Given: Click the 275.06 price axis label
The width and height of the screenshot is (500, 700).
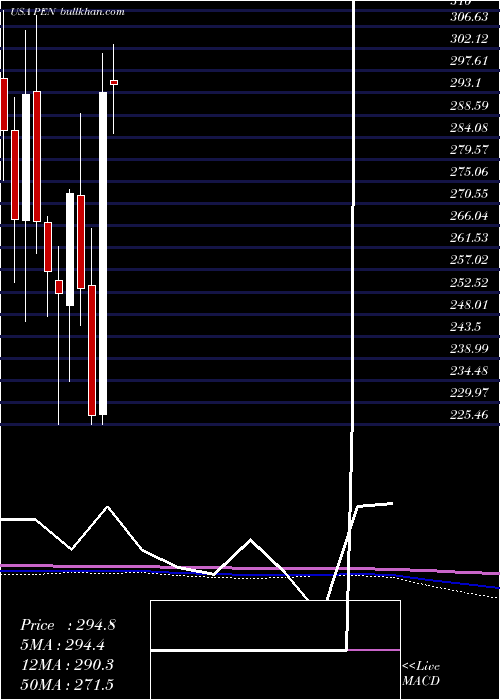Looking at the screenshot, I should tap(469, 172).
